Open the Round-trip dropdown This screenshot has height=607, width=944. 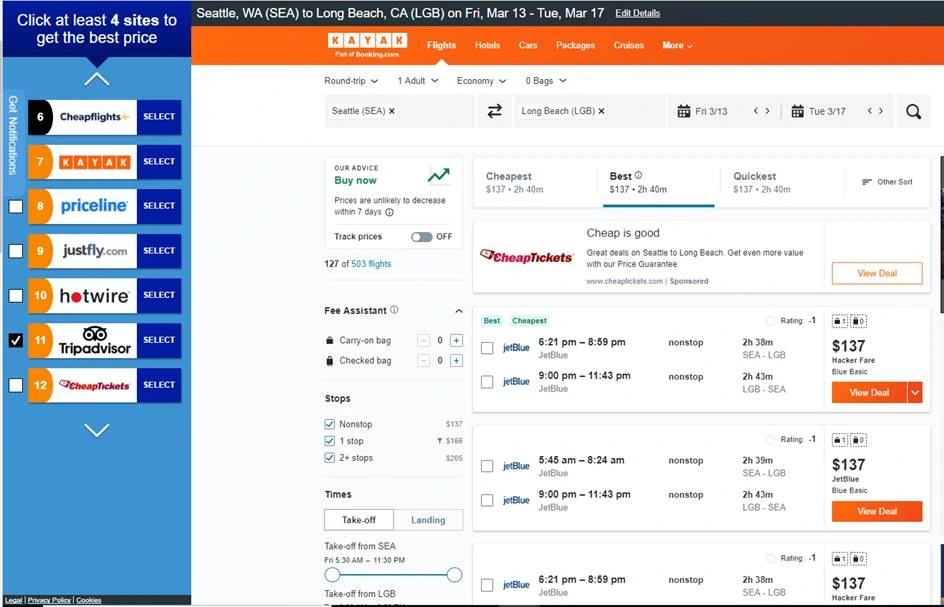[x=351, y=81]
